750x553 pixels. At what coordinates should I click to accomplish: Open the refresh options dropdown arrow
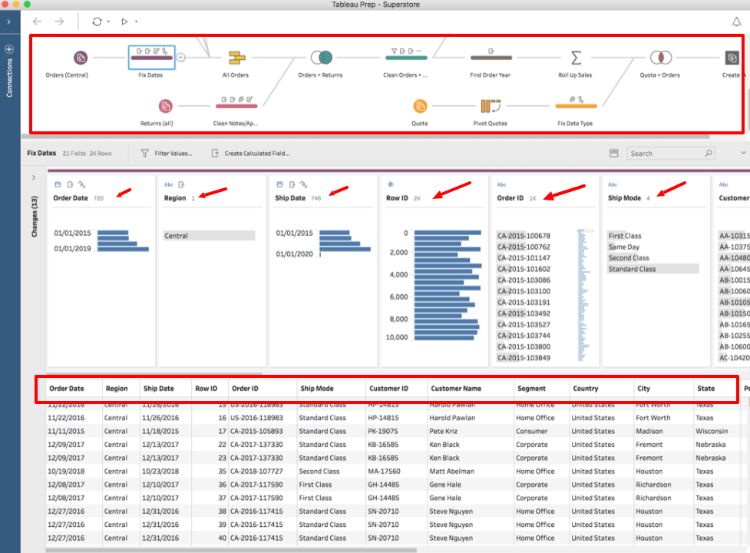click(x=109, y=22)
